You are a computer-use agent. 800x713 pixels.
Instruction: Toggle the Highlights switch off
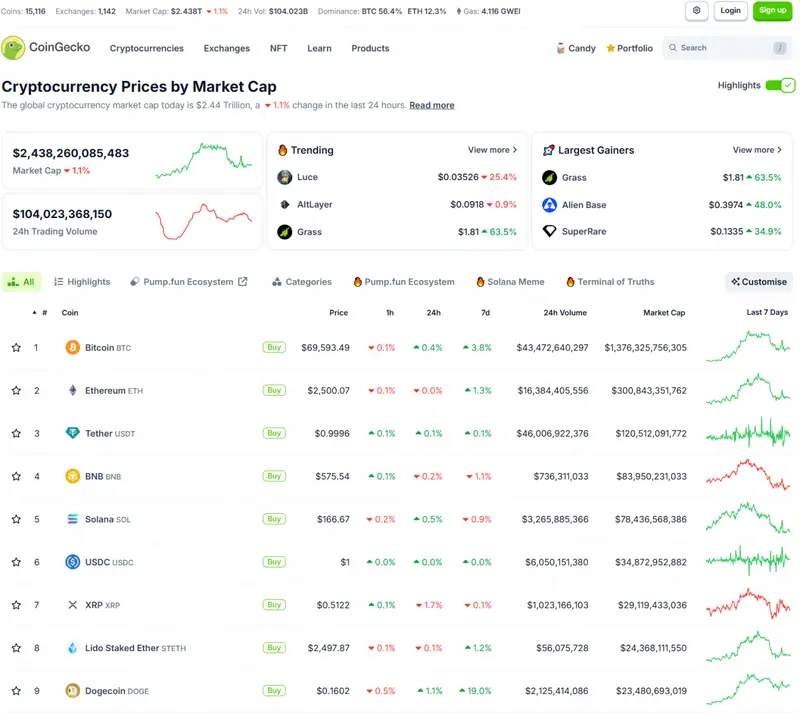point(780,85)
